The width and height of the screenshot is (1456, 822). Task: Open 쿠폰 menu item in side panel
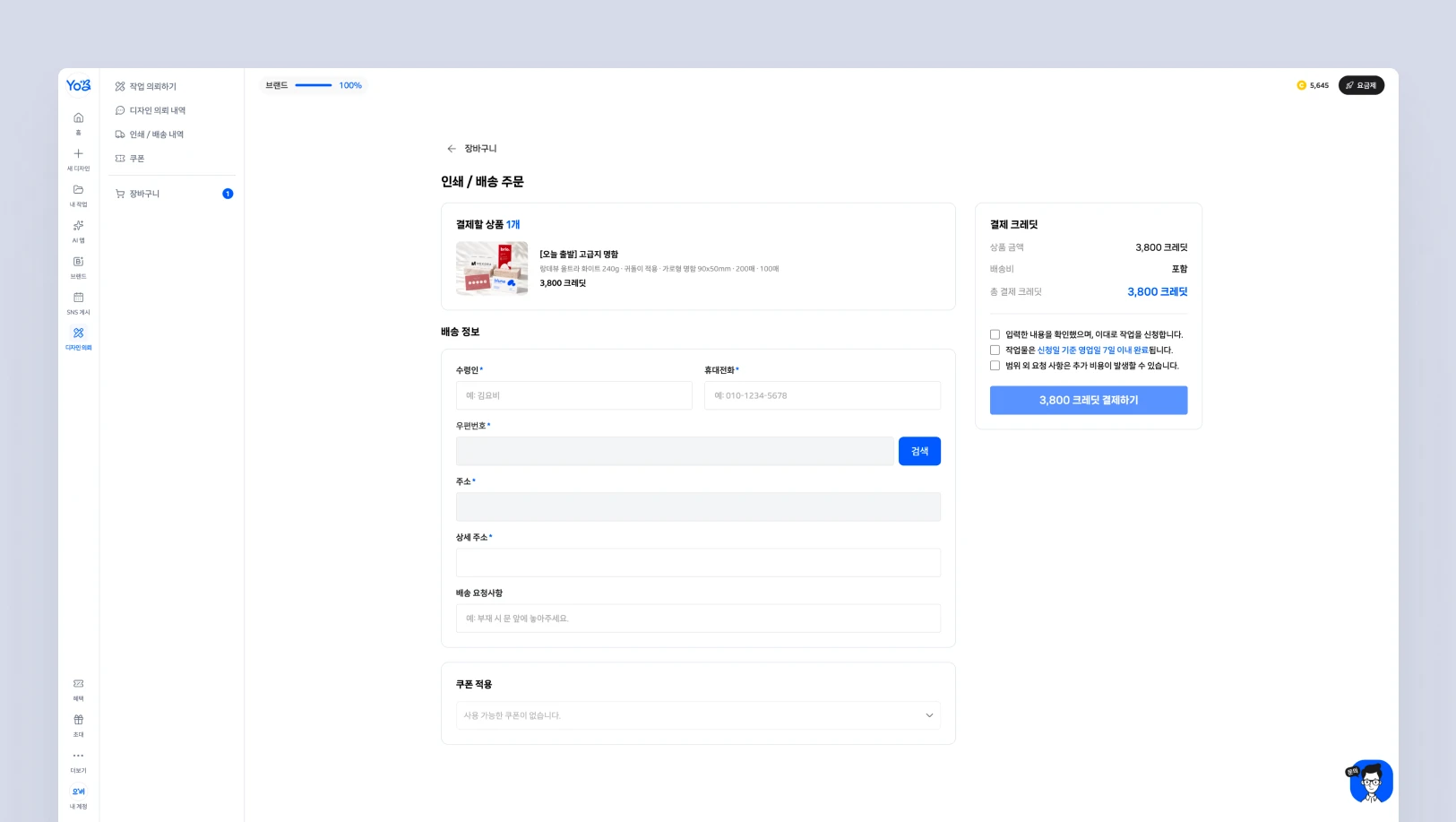(130, 159)
